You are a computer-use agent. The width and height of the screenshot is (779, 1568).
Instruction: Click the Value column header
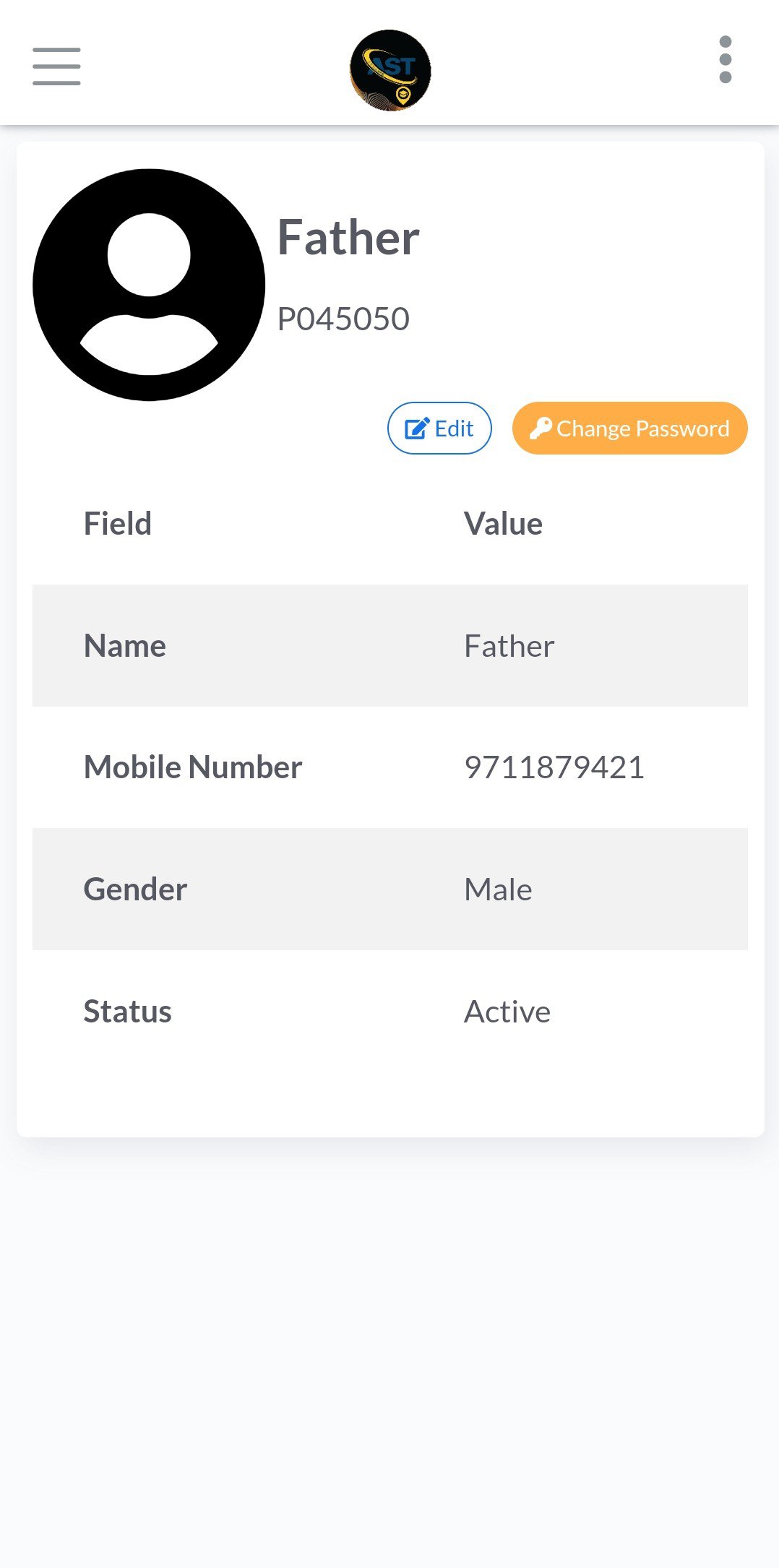(503, 524)
